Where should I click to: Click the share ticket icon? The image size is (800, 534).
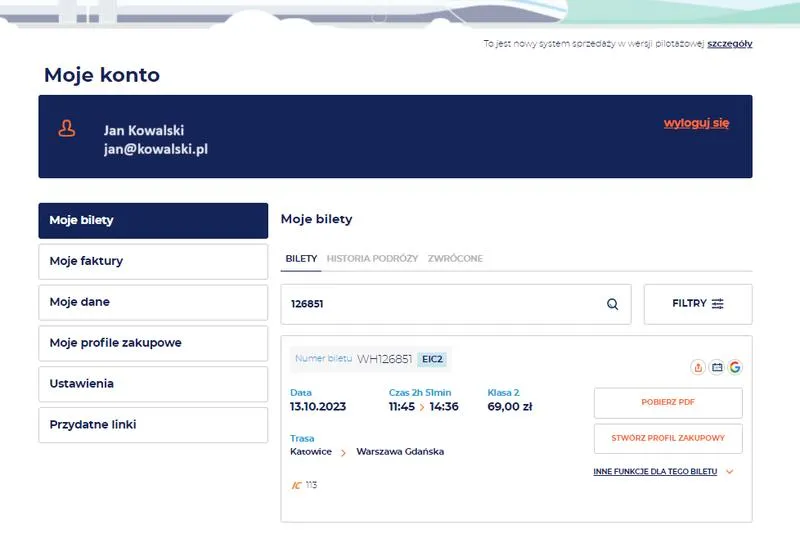tap(698, 367)
